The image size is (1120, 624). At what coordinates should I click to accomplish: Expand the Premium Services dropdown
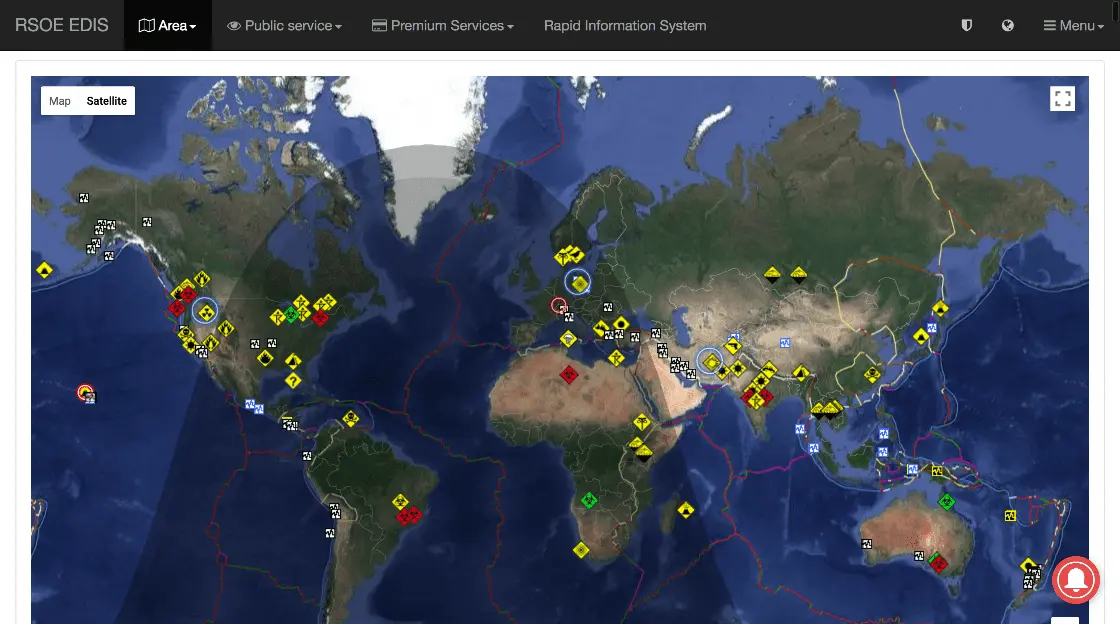pos(443,26)
